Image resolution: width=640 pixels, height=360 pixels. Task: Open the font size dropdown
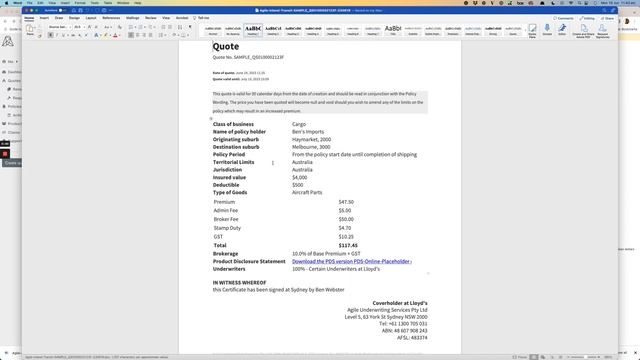84,27
